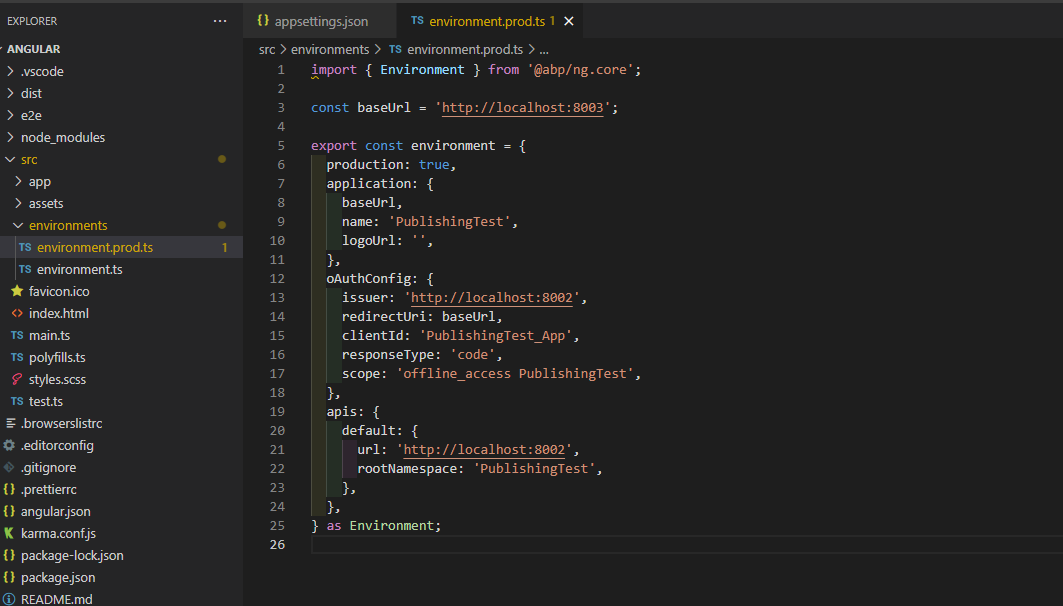The image size is (1063, 606).
Task: Open environment.ts file in explorer
Action: pyautogui.click(x=79, y=270)
